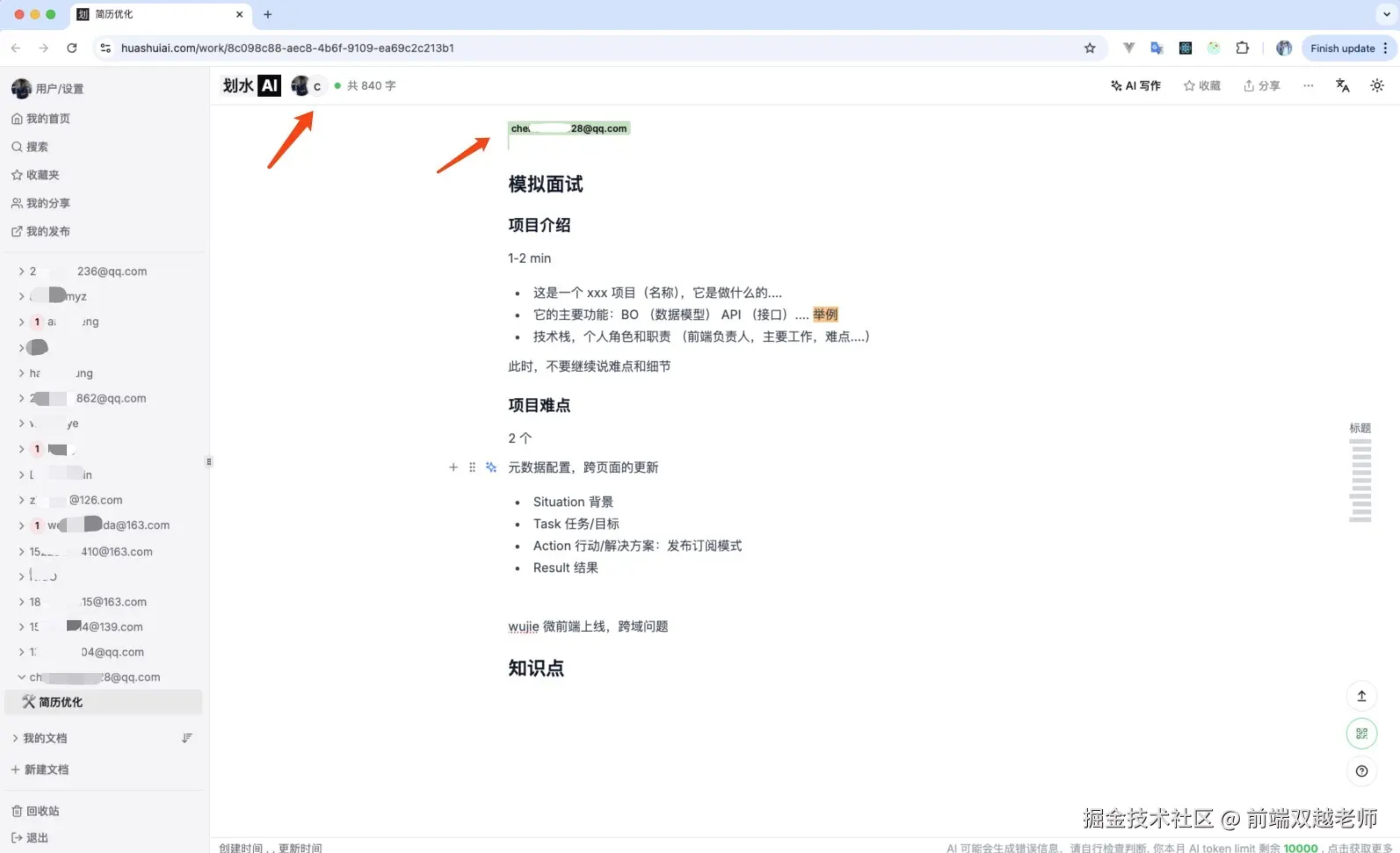Viewport: 1400px width, 853px height.
Task: Open AI 写作 assistant
Action: [1135, 85]
